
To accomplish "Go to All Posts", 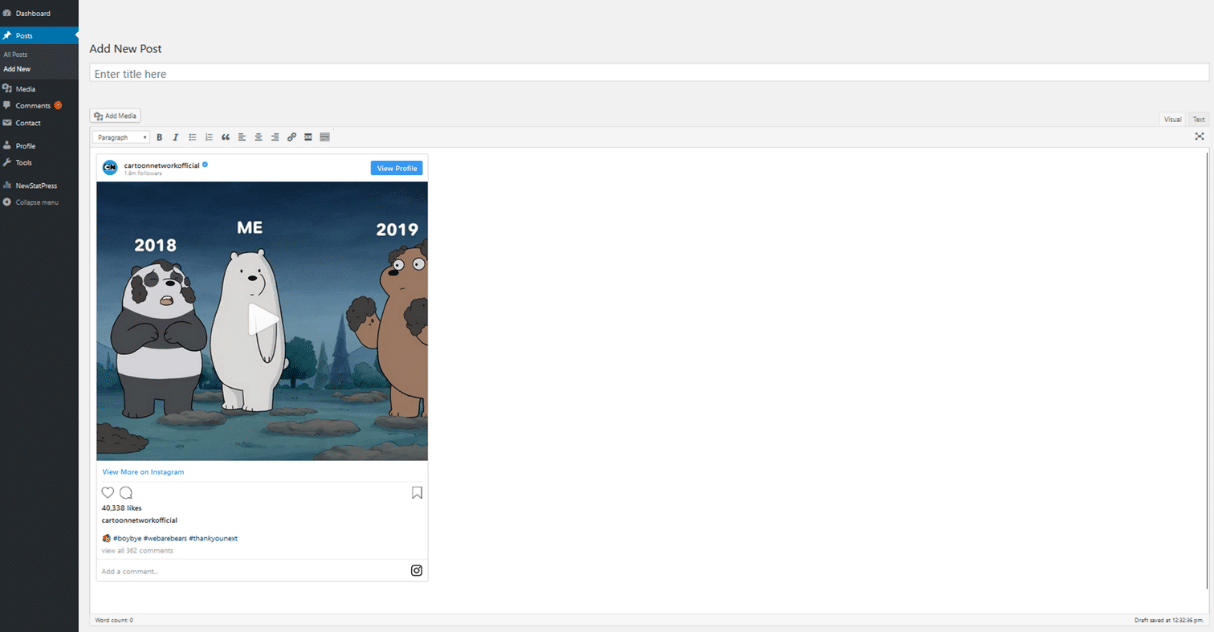I will tap(15, 54).
